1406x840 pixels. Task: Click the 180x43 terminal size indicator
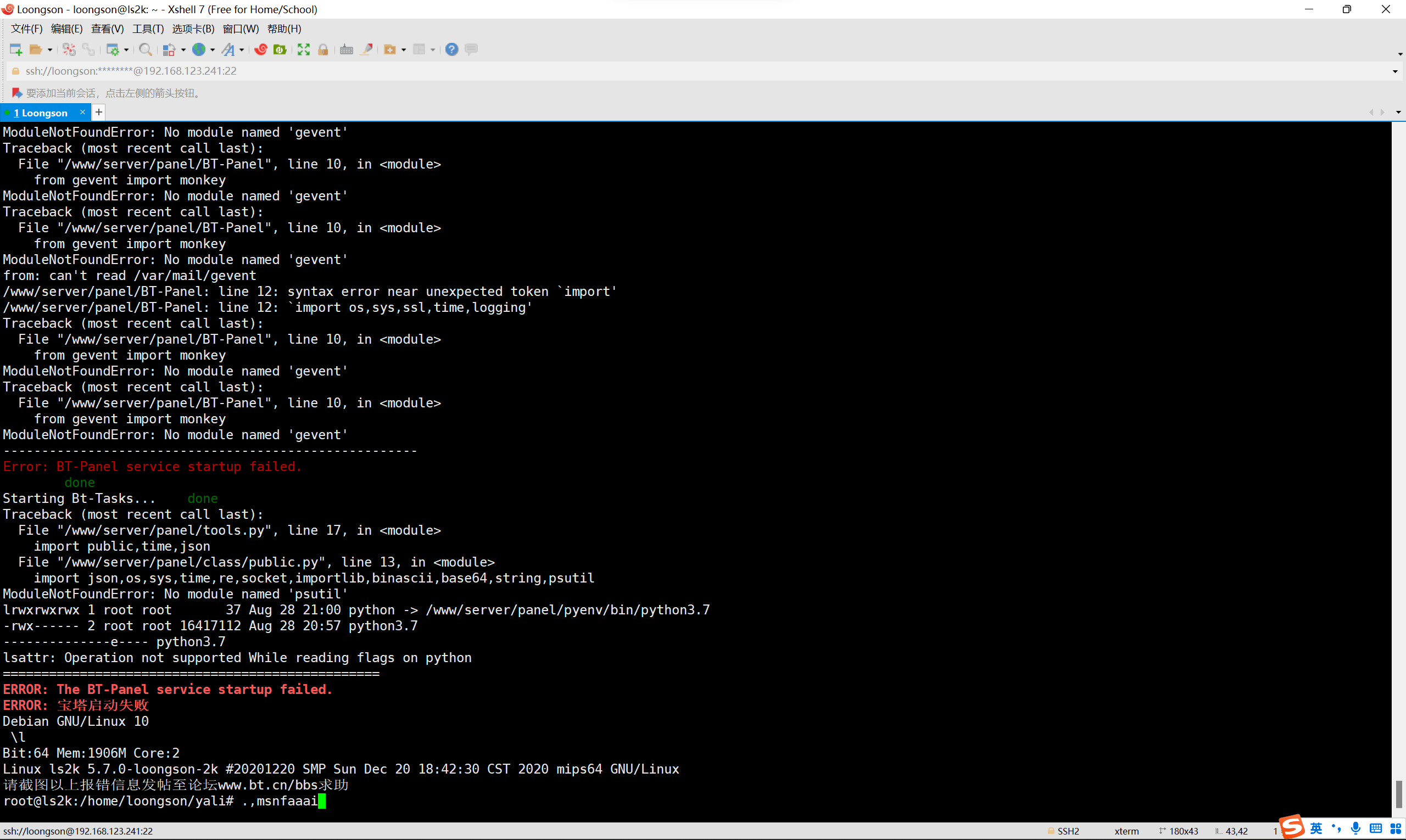[1179, 831]
